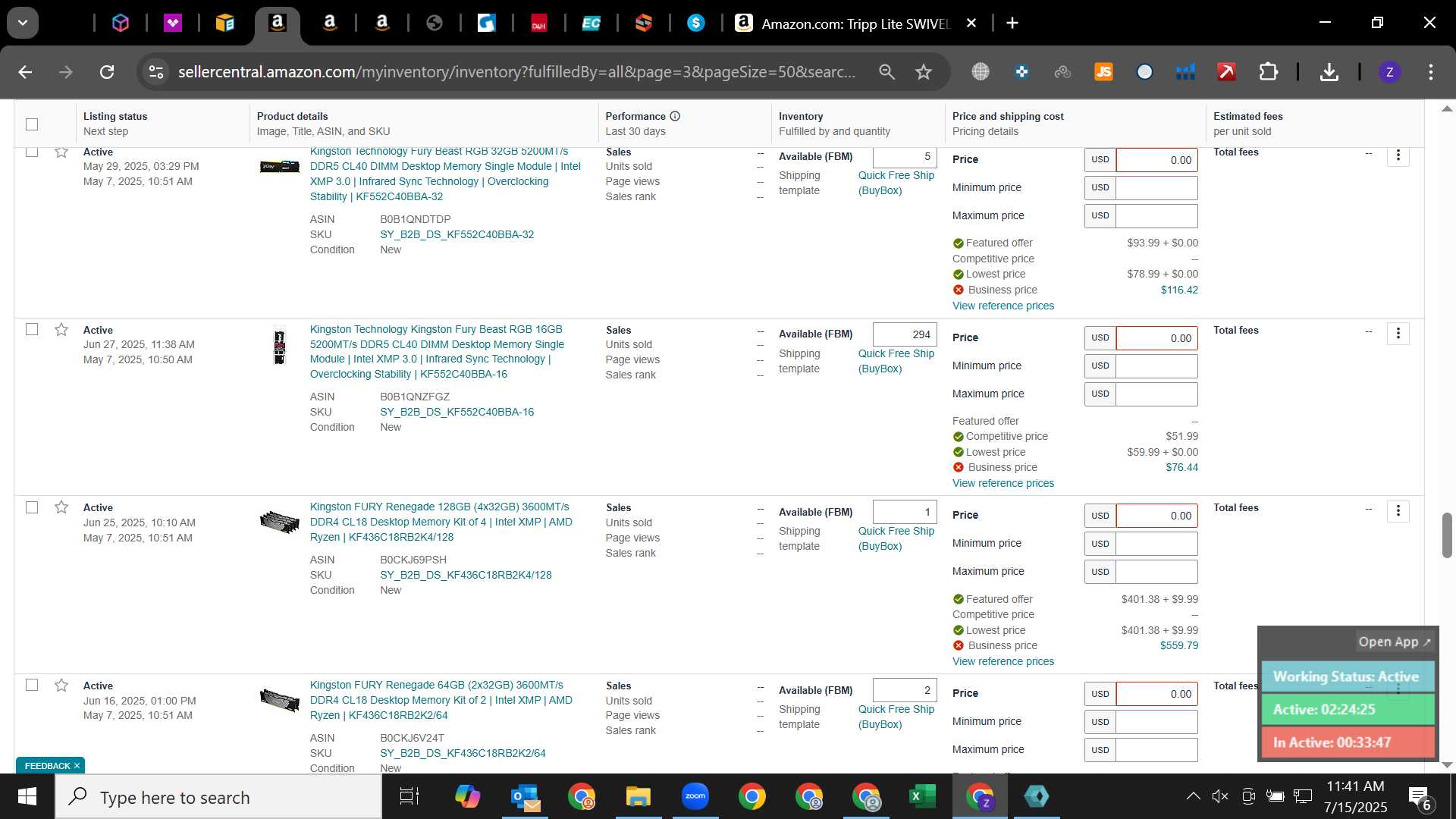Click the Windows taskbar search box

coord(218,797)
